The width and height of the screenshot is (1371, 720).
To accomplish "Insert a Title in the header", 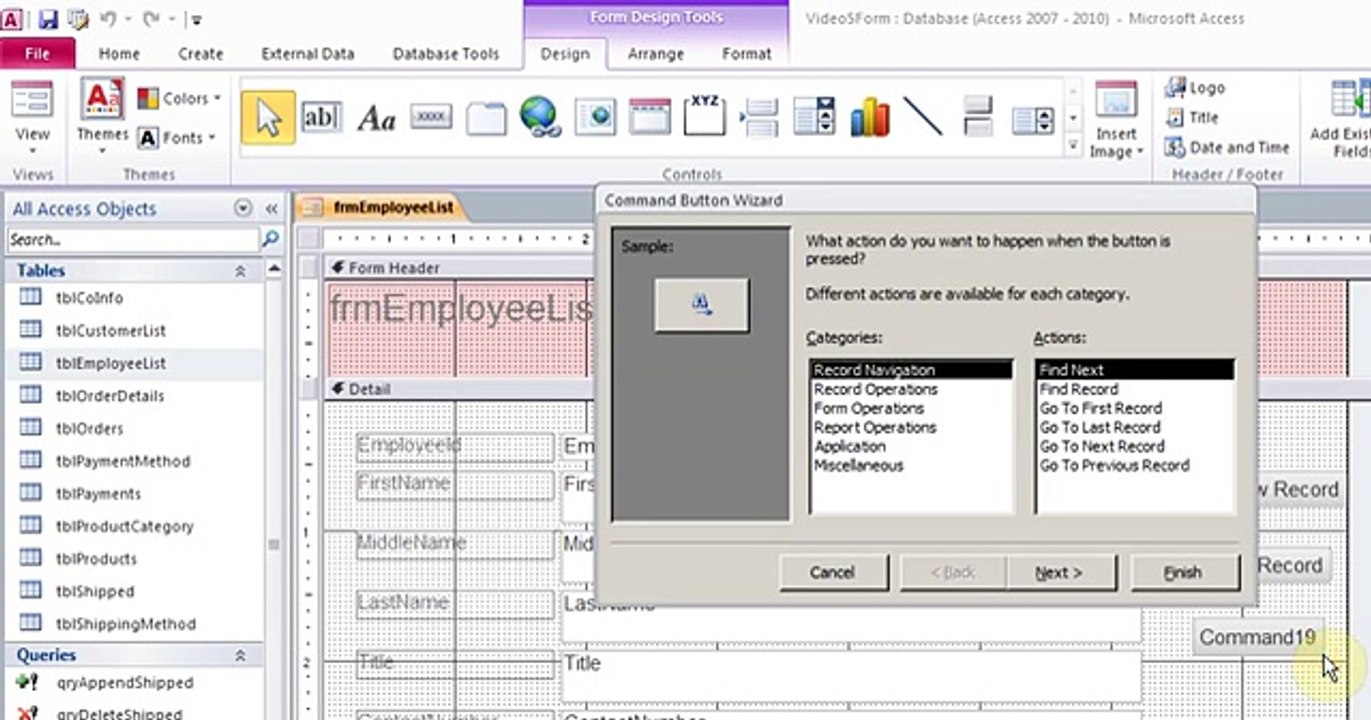I will (1192, 117).
